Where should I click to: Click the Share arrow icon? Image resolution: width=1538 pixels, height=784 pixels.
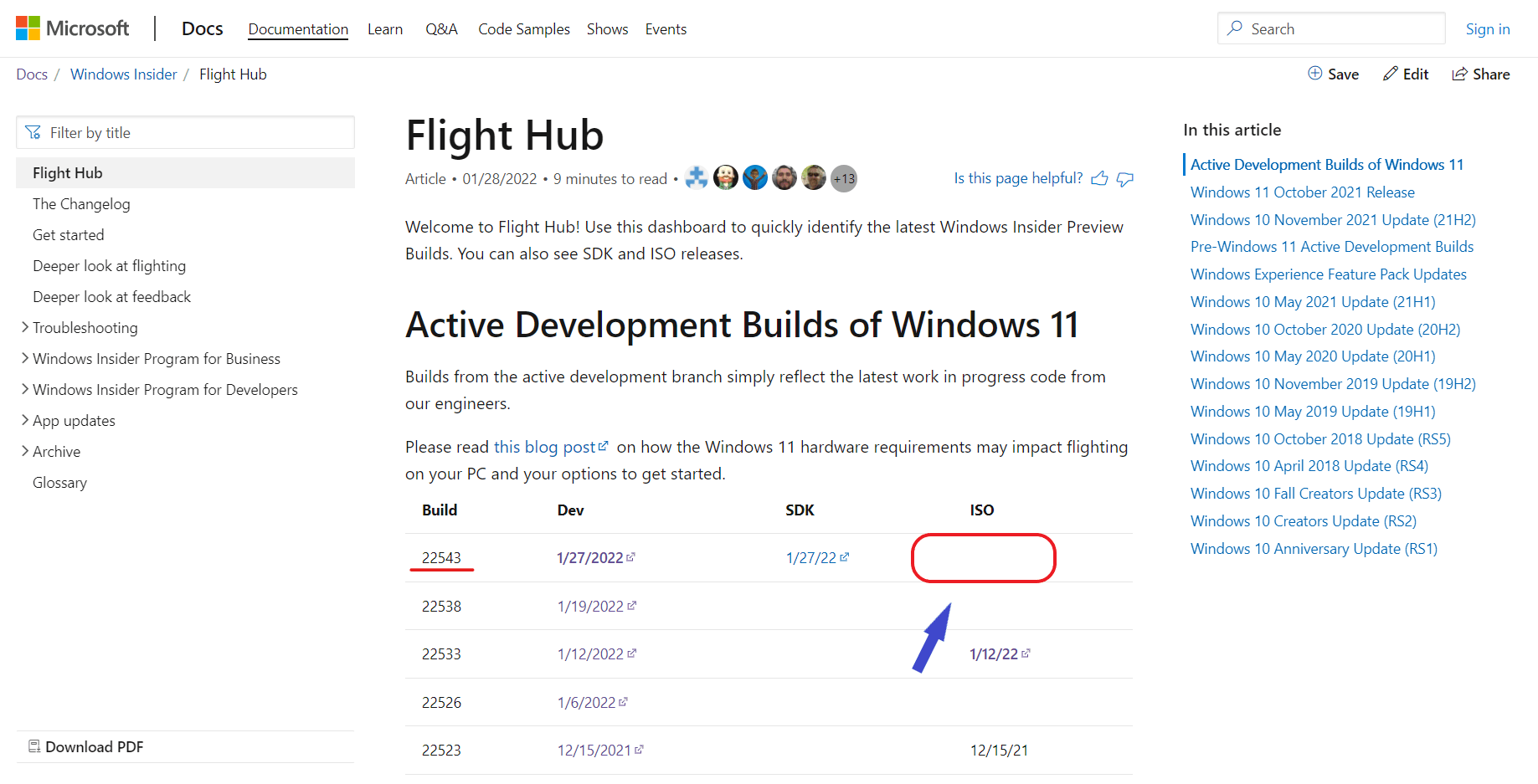(x=1460, y=74)
